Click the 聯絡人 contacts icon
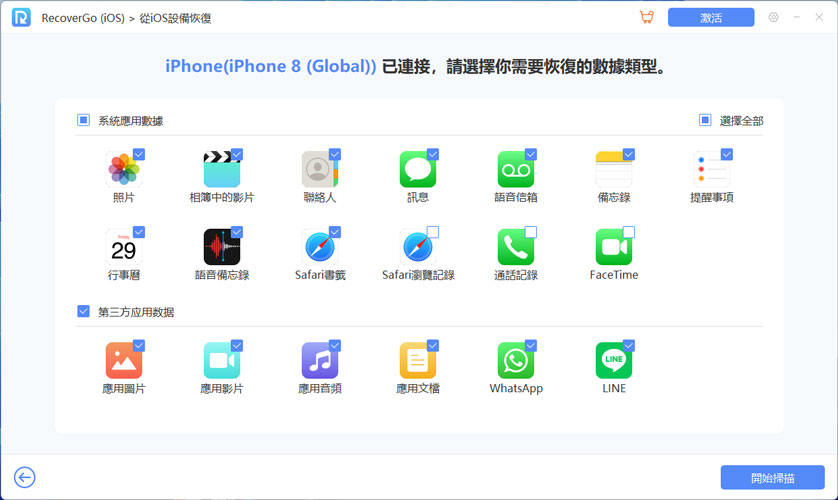Image resolution: width=838 pixels, height=500 pixels. tap(318, 170)
